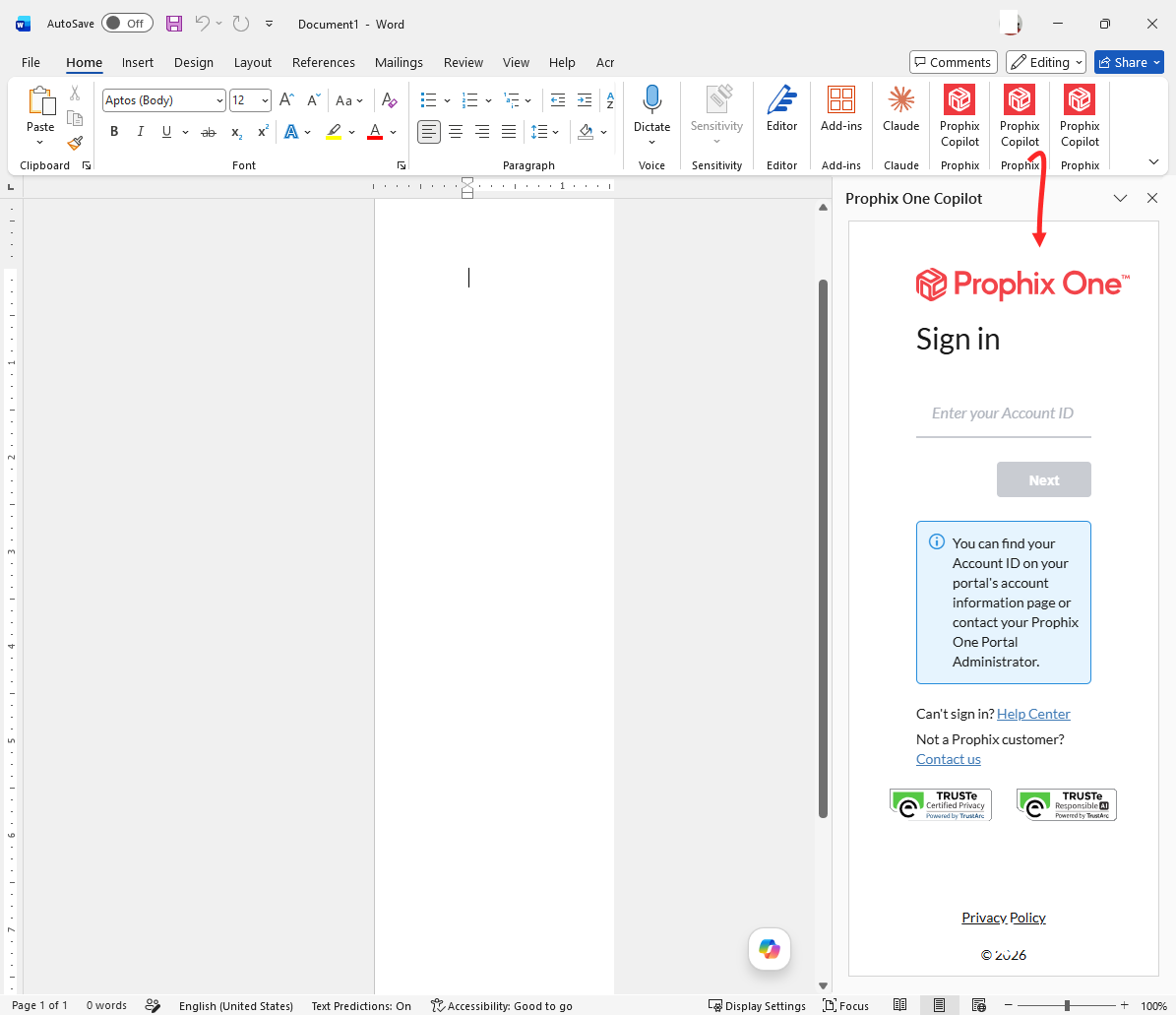Open numbering list dropdown arrow

click(488, 100)
